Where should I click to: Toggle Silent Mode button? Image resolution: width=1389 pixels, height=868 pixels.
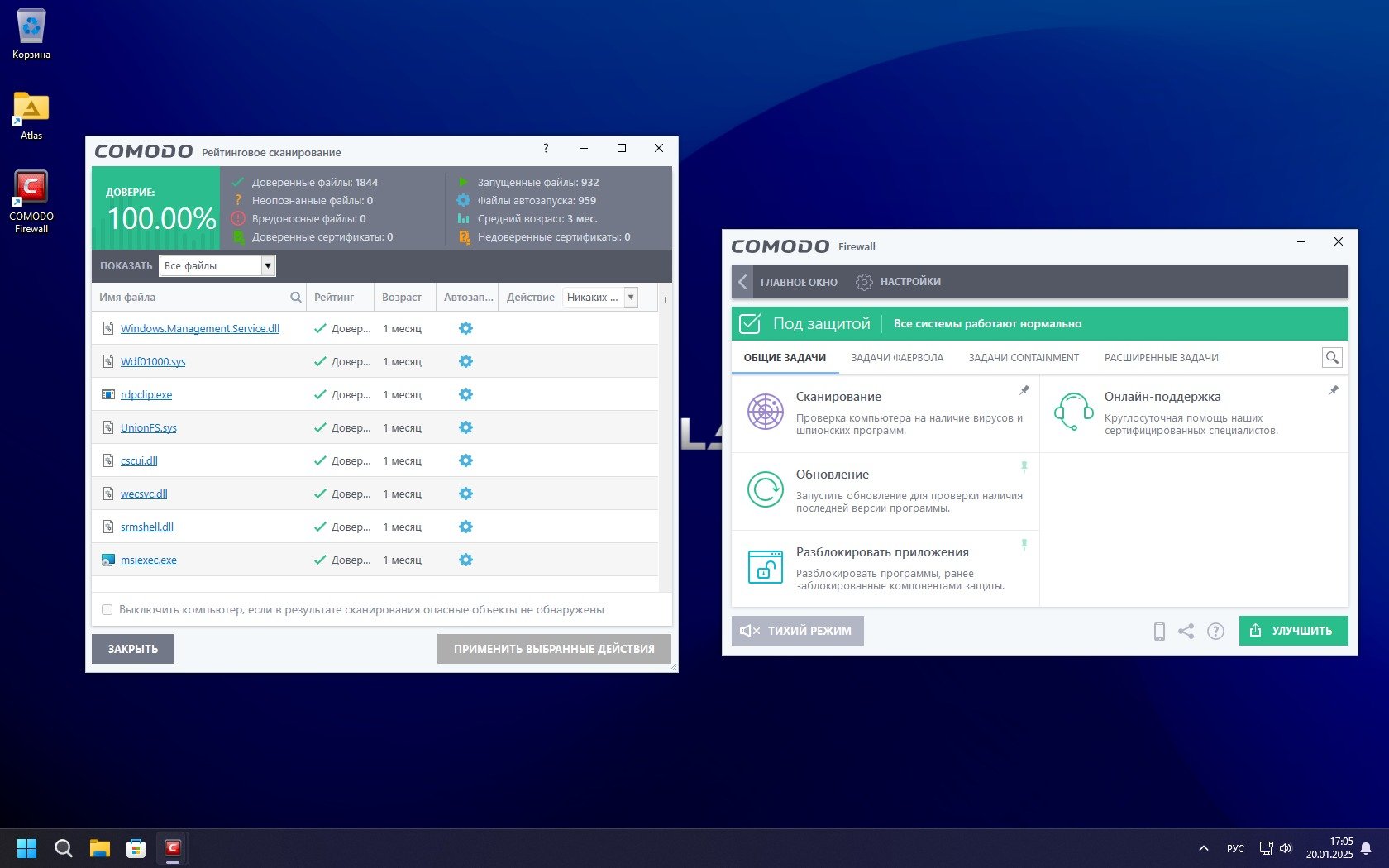tap(797, 631)
